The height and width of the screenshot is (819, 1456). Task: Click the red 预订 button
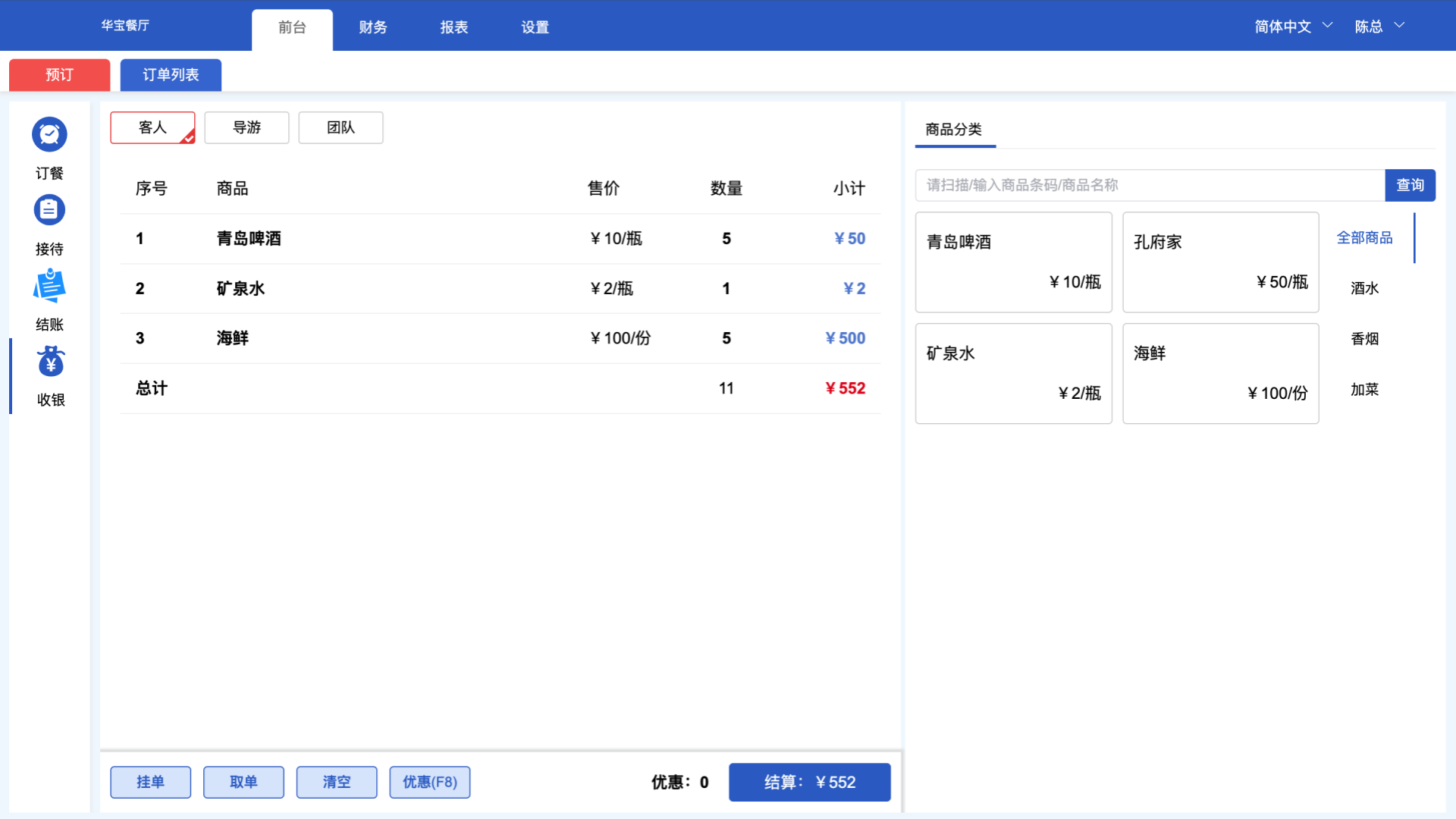[59, 75]
